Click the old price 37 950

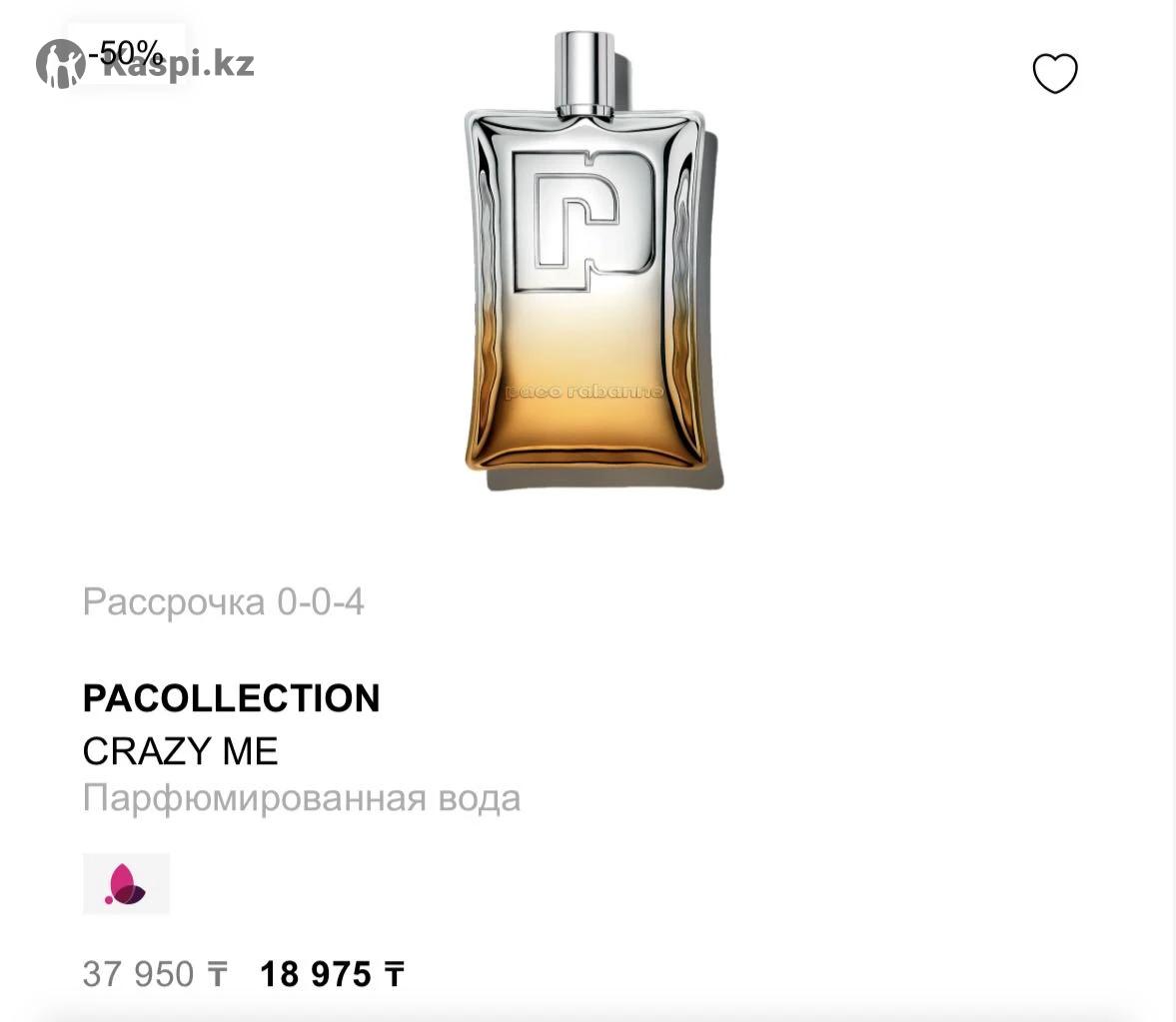(138, 975)
